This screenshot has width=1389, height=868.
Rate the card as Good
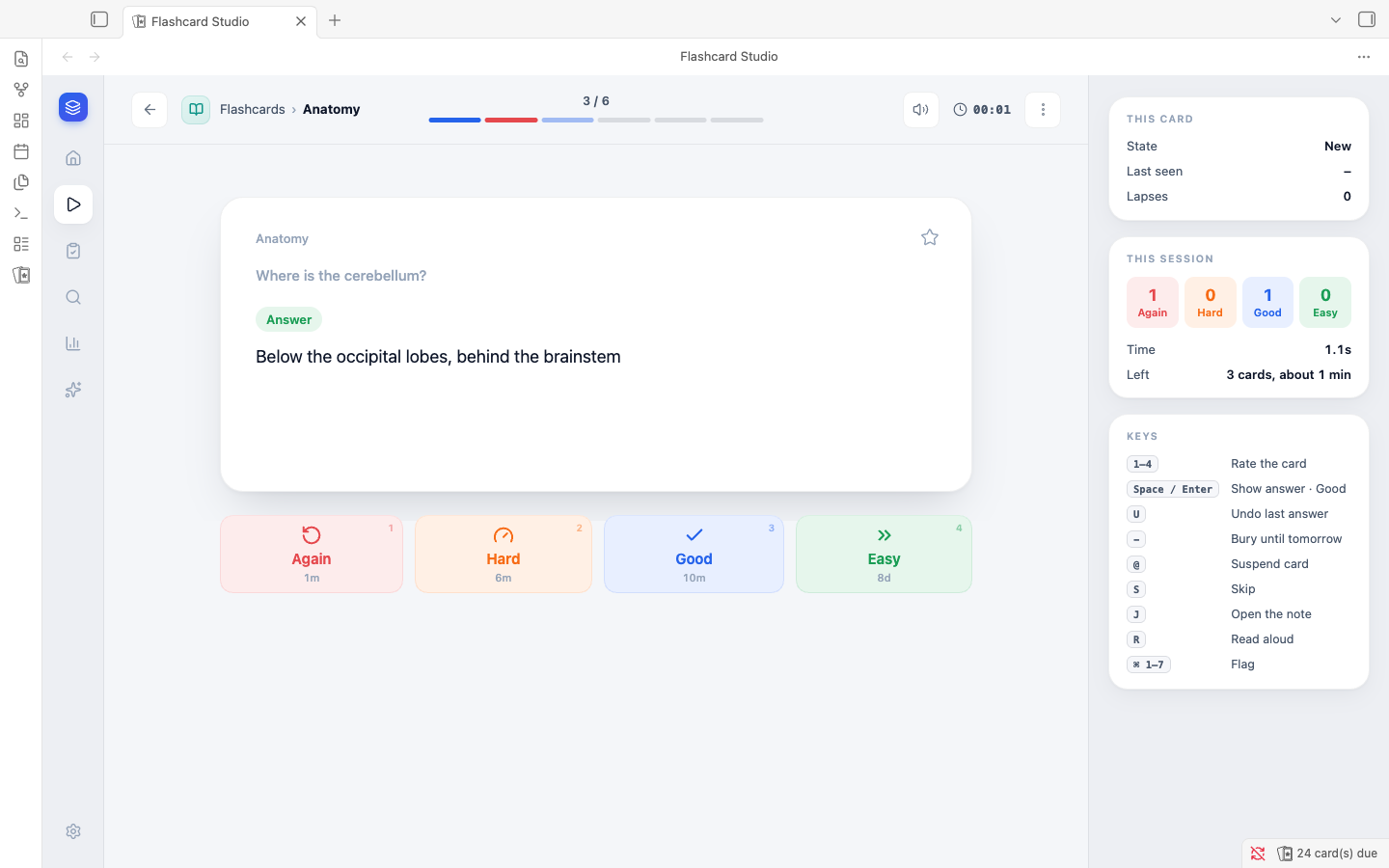694,554
